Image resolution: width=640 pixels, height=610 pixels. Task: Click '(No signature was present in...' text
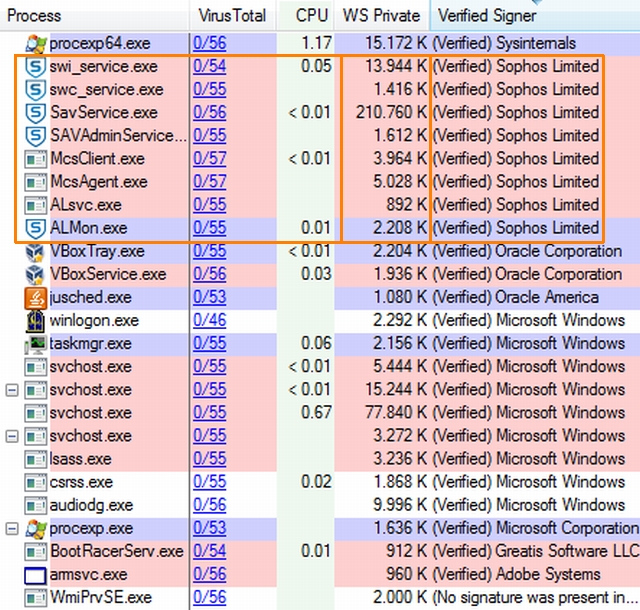(x=535, y=598)
